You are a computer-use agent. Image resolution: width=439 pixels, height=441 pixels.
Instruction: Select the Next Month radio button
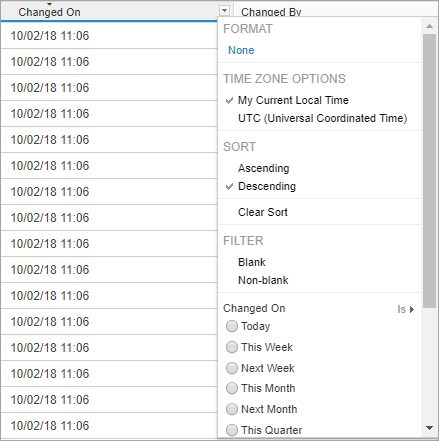(232, 409)
